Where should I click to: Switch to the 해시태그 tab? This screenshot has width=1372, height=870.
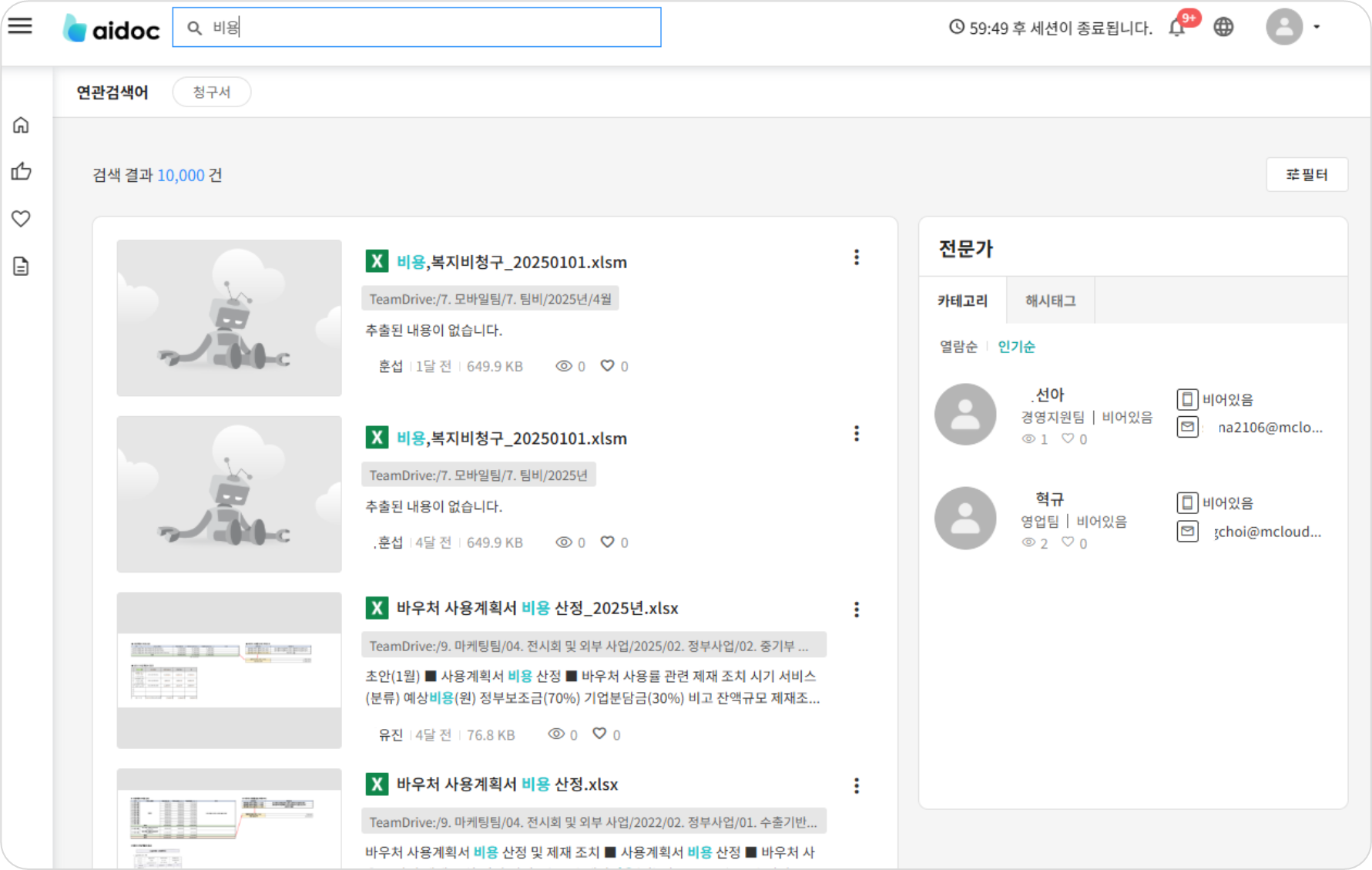(1050, 301)
